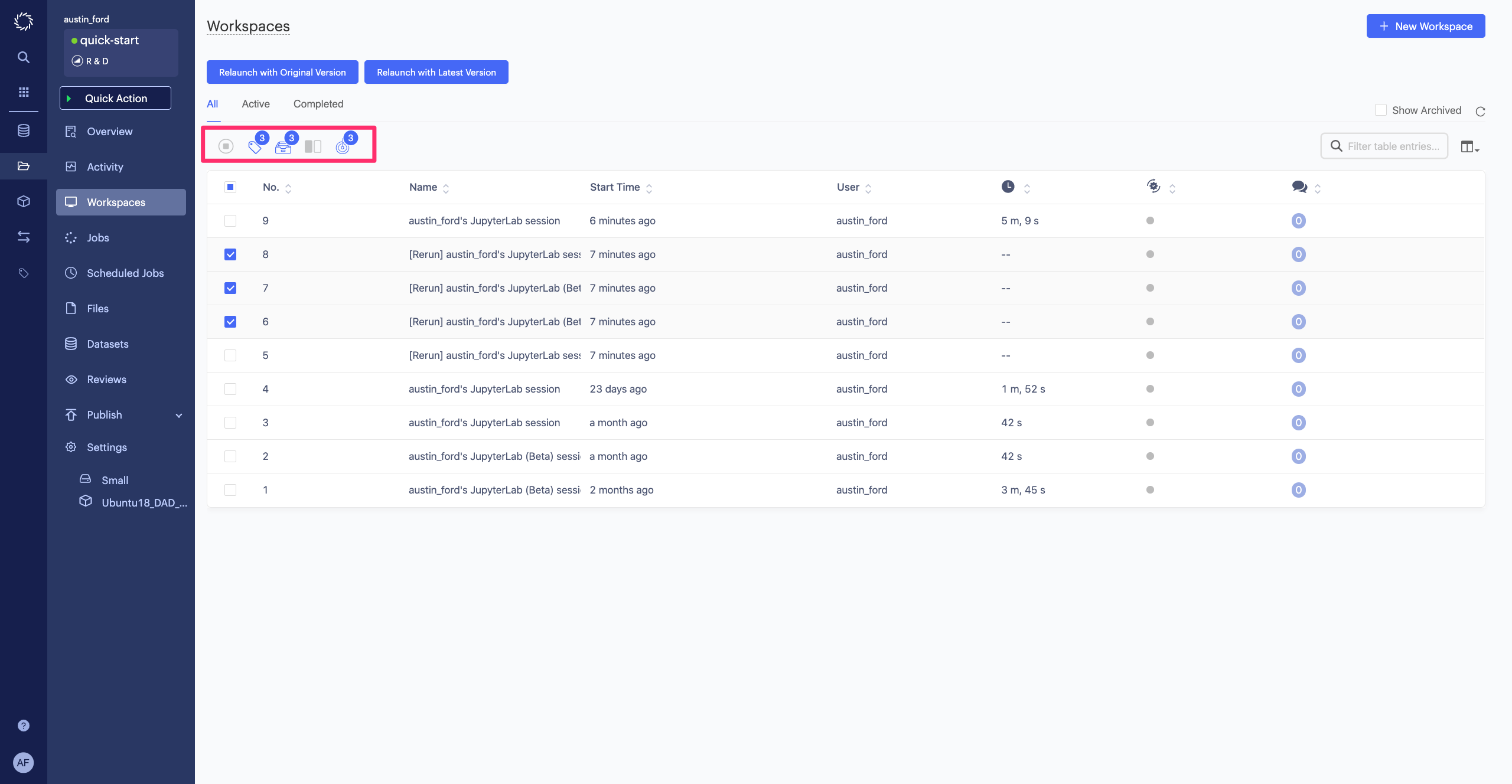
Task: Sort by the Name column arrows
Action: [446, 188]
